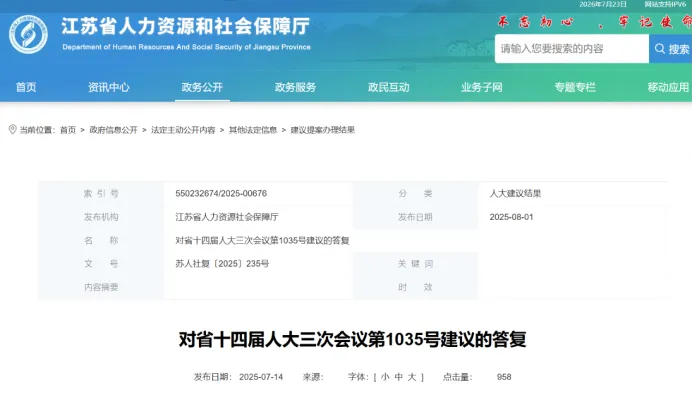The width and height of the screenshot is (693, 395).
Task: Open 资讯中心 menu
Action: click(x=109, y=87)
